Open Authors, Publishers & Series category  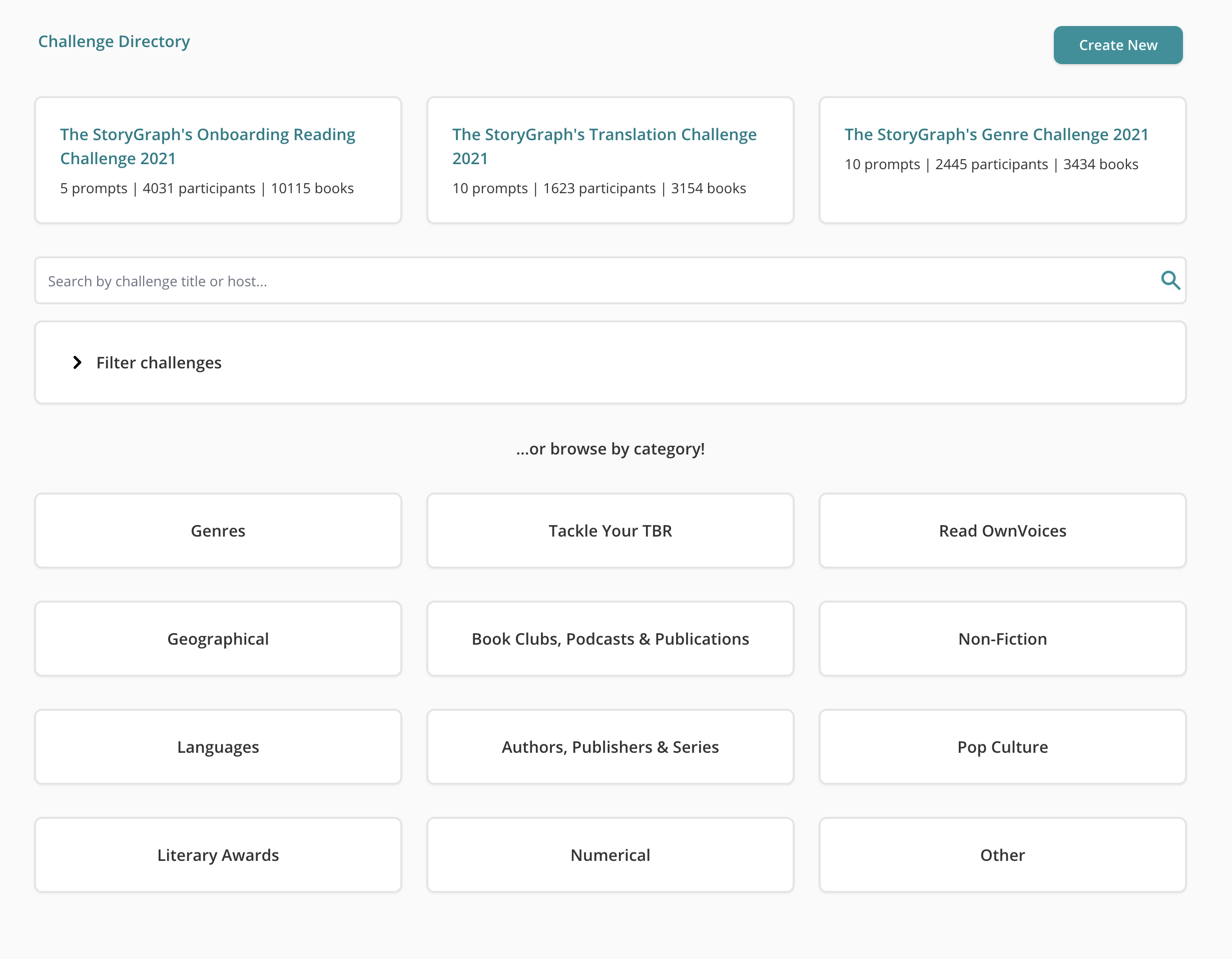(x=610, y=747)
